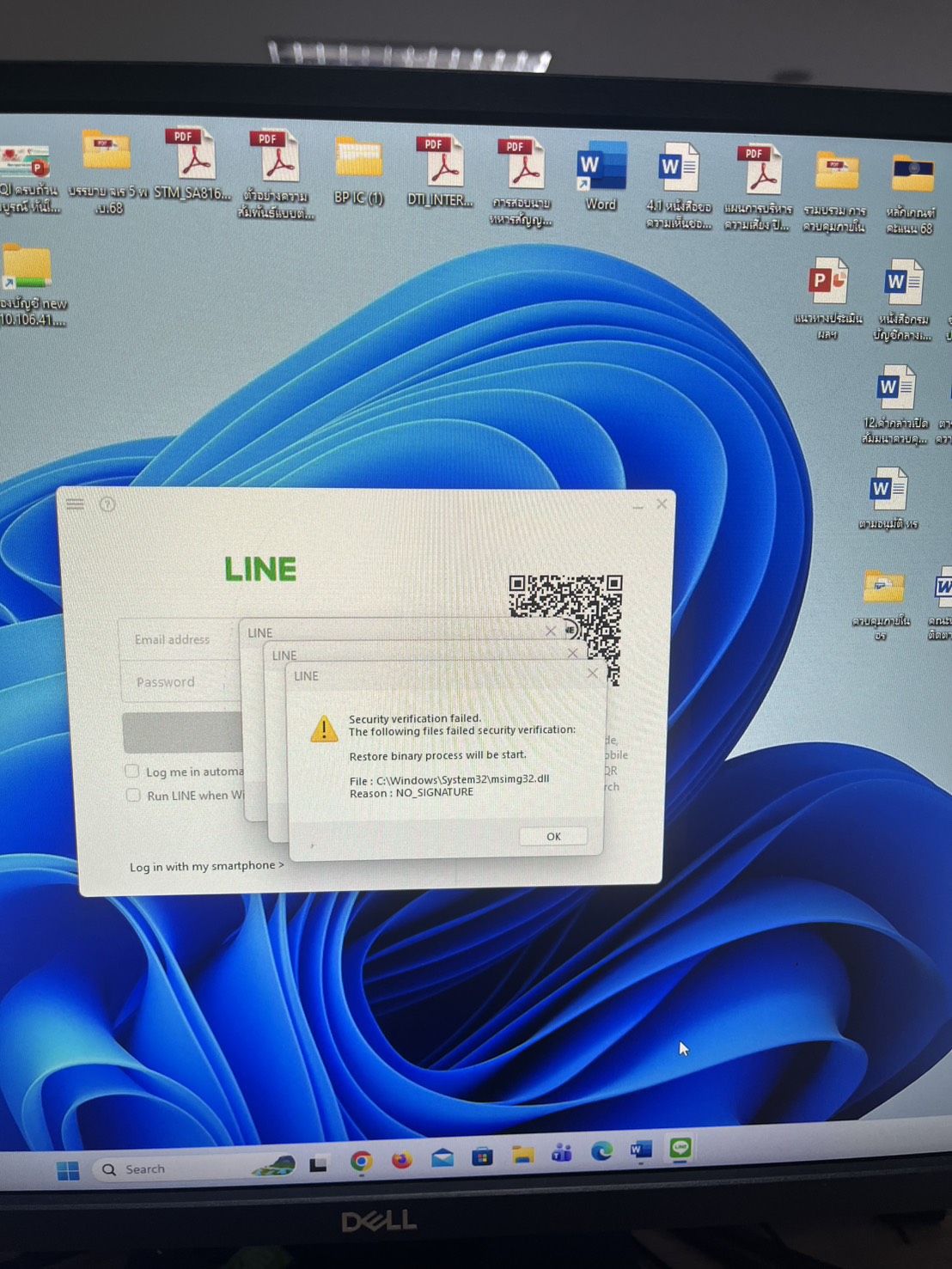Close the middle stacked LINE dialog
This screenshot has height=1269, width=952.
click(x=573, y=654)
